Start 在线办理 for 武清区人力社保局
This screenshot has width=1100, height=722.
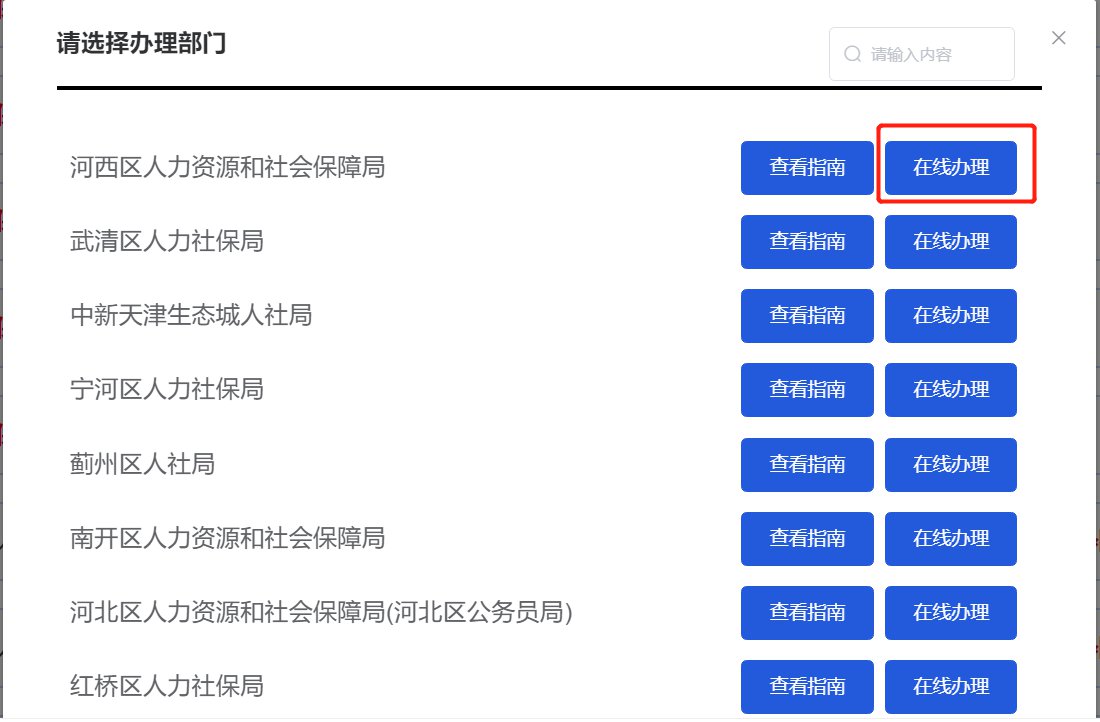pyautogui.click(x=950, y=241)
